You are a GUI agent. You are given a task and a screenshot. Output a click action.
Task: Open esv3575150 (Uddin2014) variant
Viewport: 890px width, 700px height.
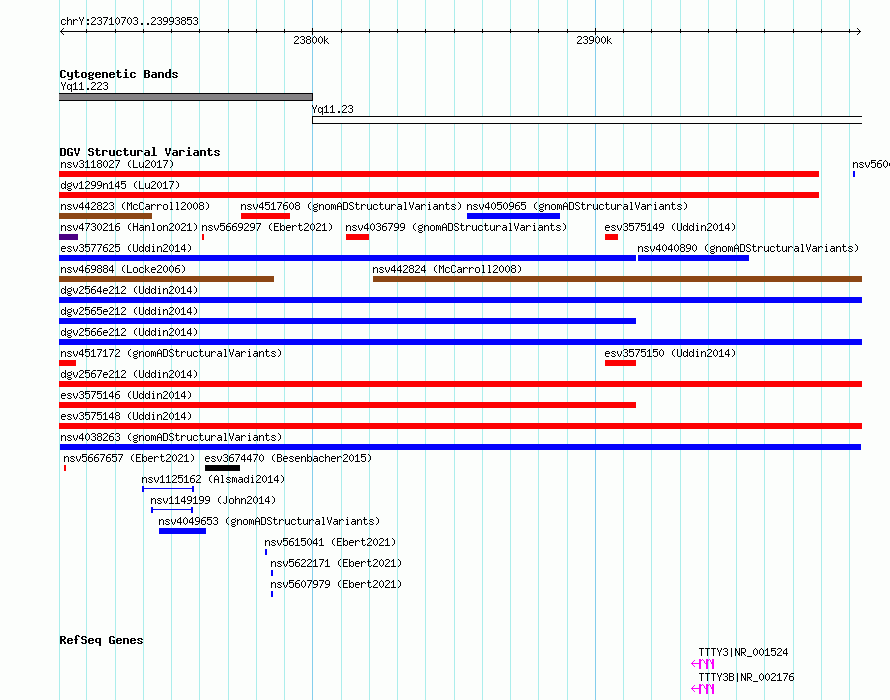pyautogui.click(x=670, y=353)
